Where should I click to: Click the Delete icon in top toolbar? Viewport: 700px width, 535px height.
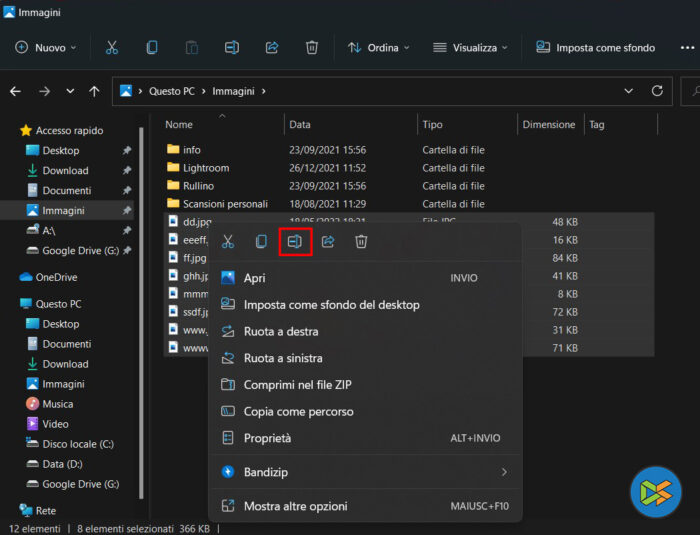[x=312, y=47]
